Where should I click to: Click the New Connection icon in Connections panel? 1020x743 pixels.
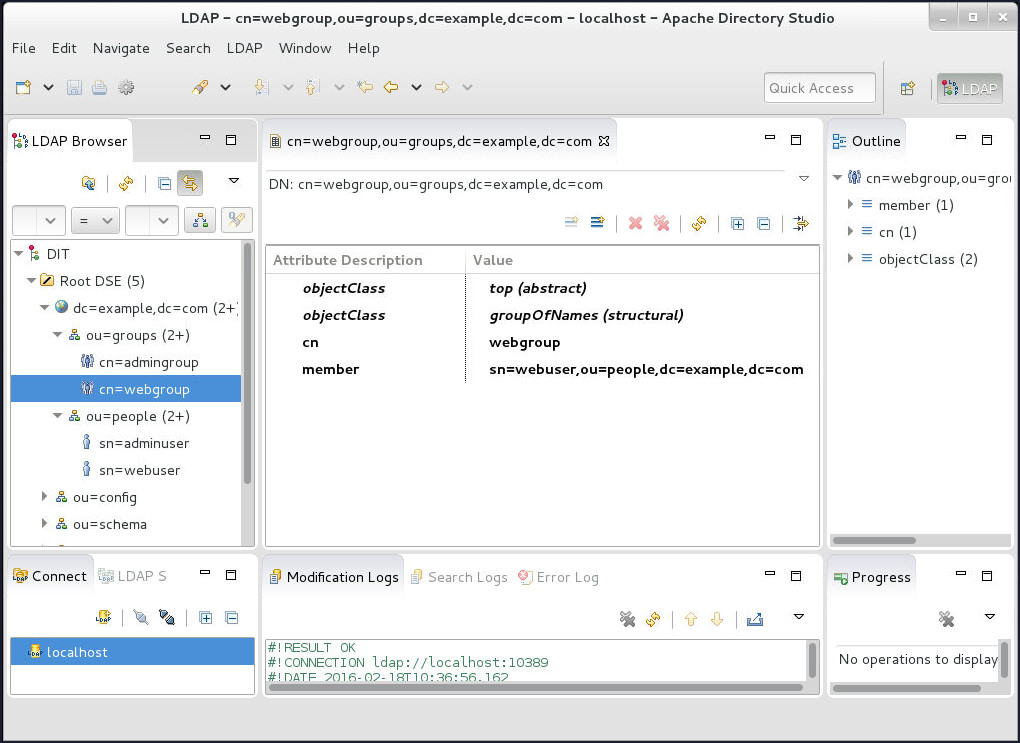click(103, 618)
